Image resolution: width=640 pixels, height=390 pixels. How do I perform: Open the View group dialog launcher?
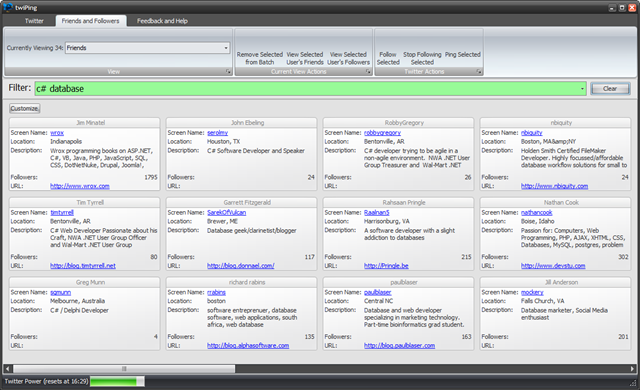pos(228,72)
